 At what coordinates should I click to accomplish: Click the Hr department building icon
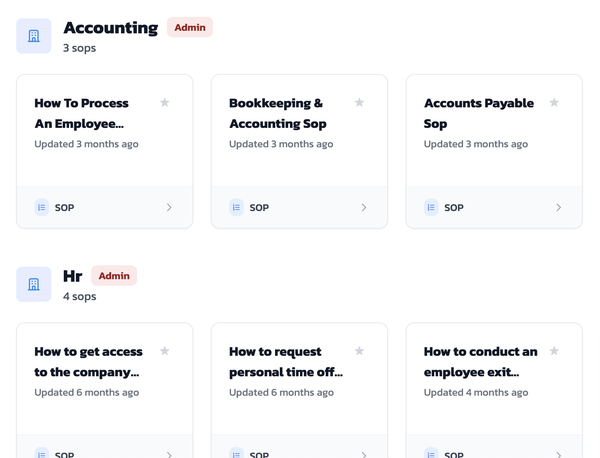point(34,284)
